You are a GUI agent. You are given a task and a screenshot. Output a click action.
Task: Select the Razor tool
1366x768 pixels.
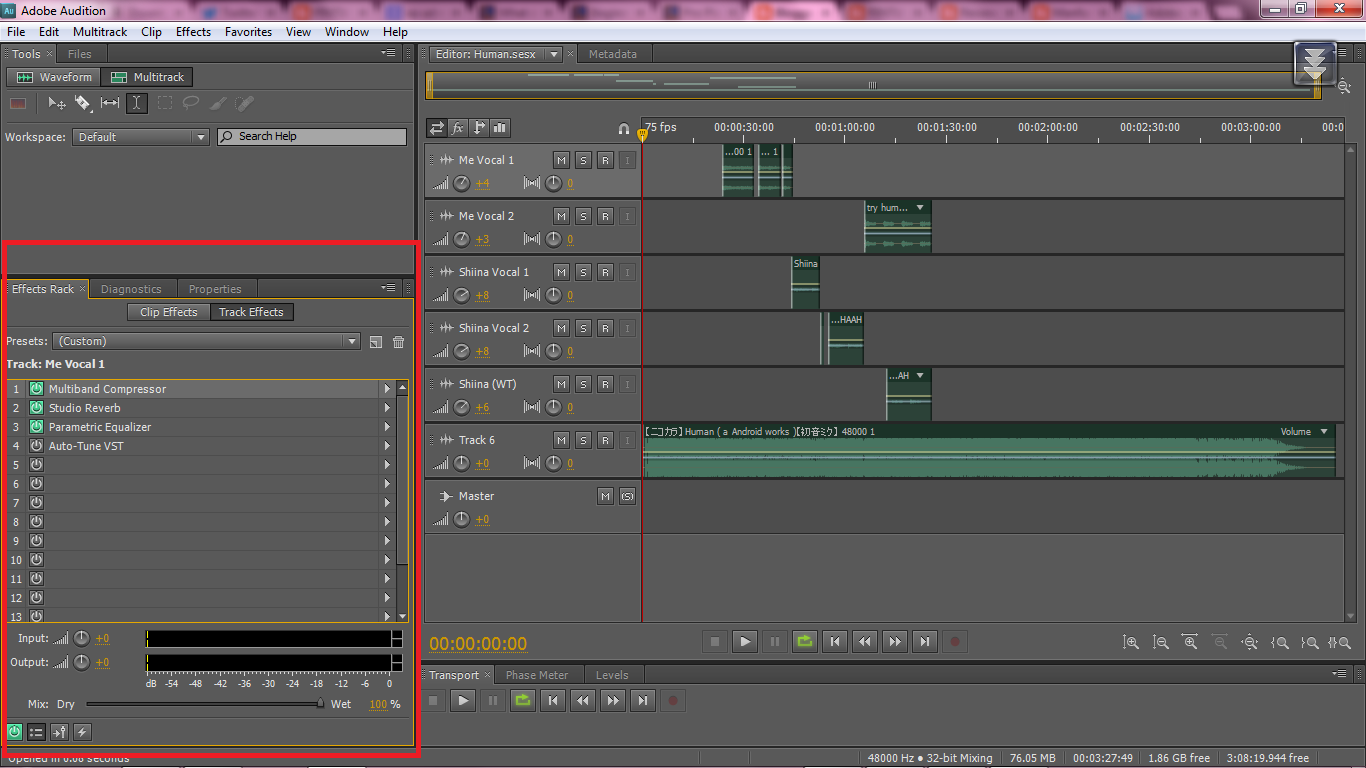pos(83,103)
